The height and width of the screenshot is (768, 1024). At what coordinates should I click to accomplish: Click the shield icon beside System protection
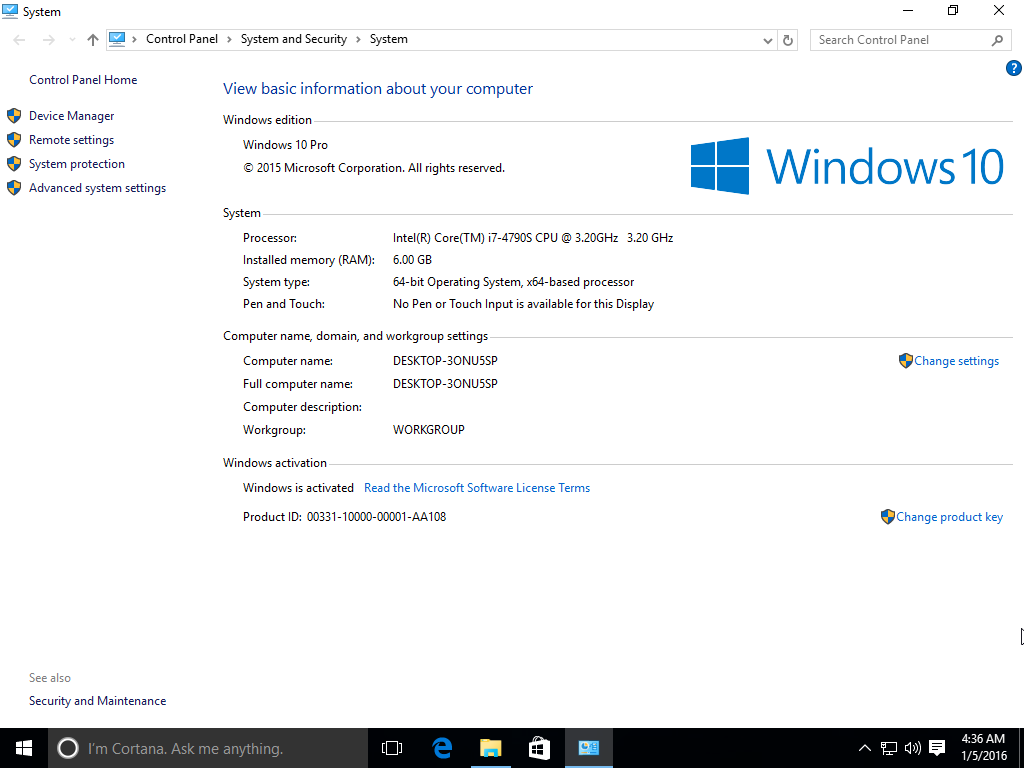tap(14, 164)
